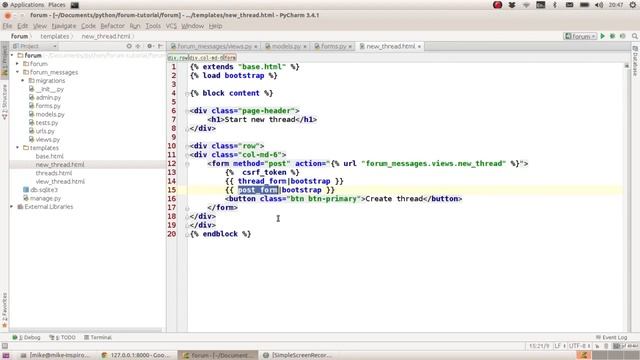This screenshot has width=640, height=360.
Task: Run the forum configuration with the green play icon
Action: pos(602,36)
